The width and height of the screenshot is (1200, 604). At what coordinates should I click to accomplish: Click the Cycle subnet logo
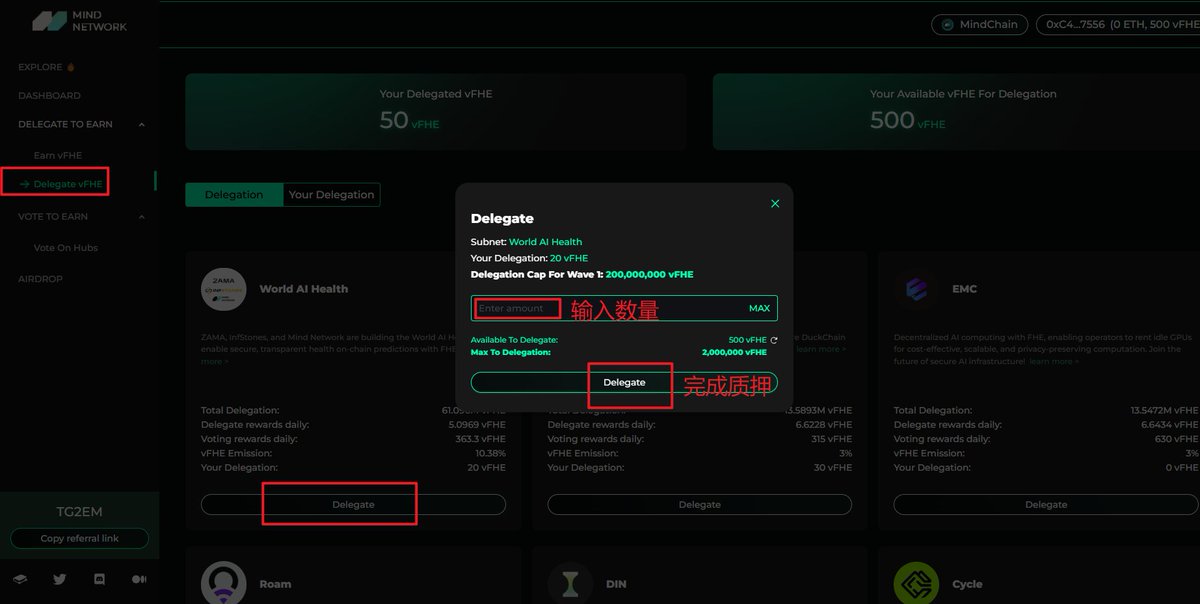[916, 583]
